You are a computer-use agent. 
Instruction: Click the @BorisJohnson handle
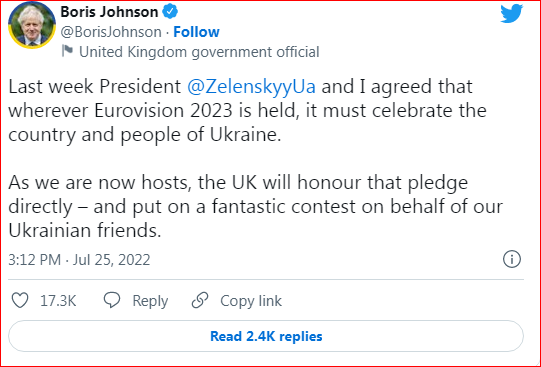point(111,32)
